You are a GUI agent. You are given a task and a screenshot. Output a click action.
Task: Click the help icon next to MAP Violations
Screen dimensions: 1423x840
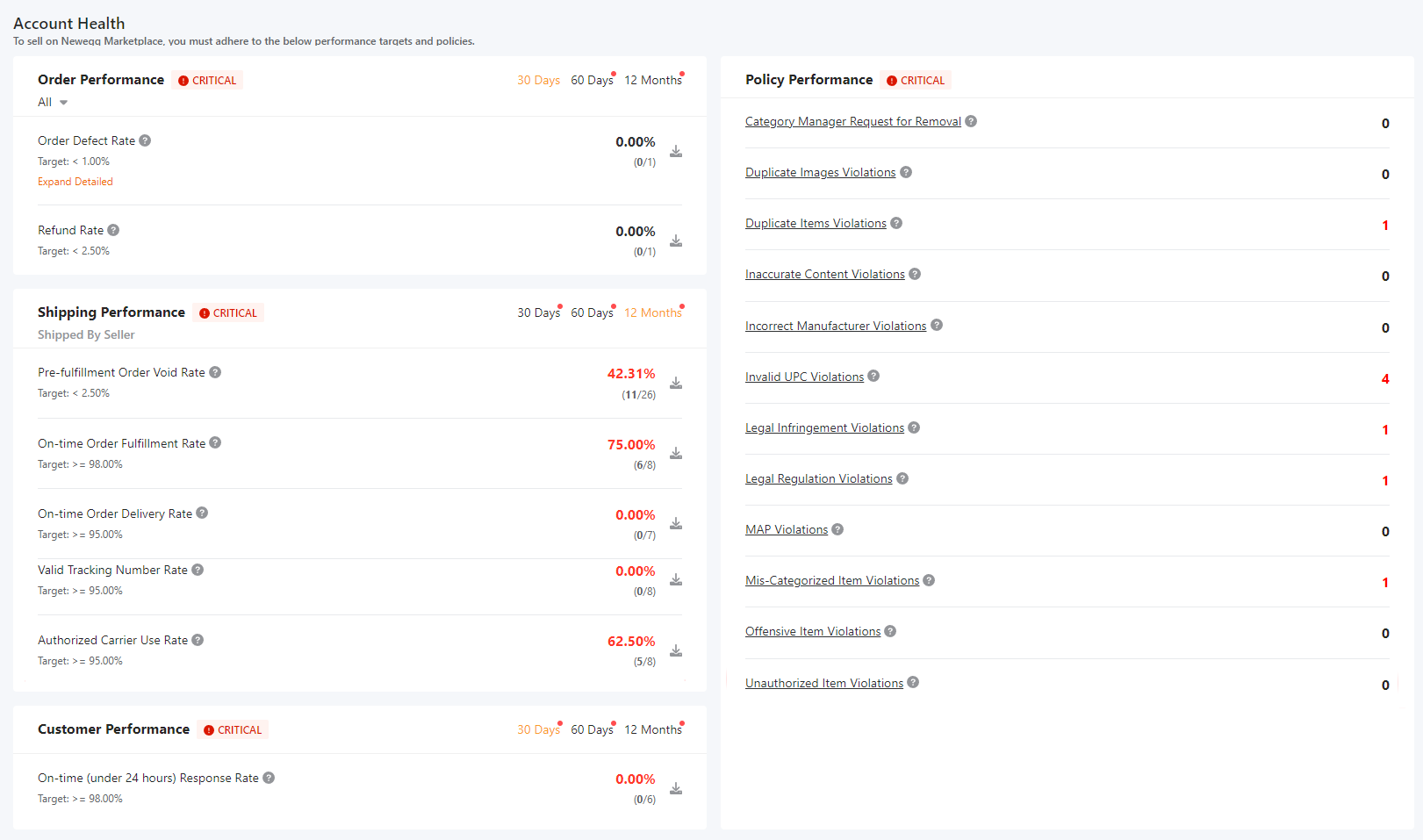[x=837, y=529]
